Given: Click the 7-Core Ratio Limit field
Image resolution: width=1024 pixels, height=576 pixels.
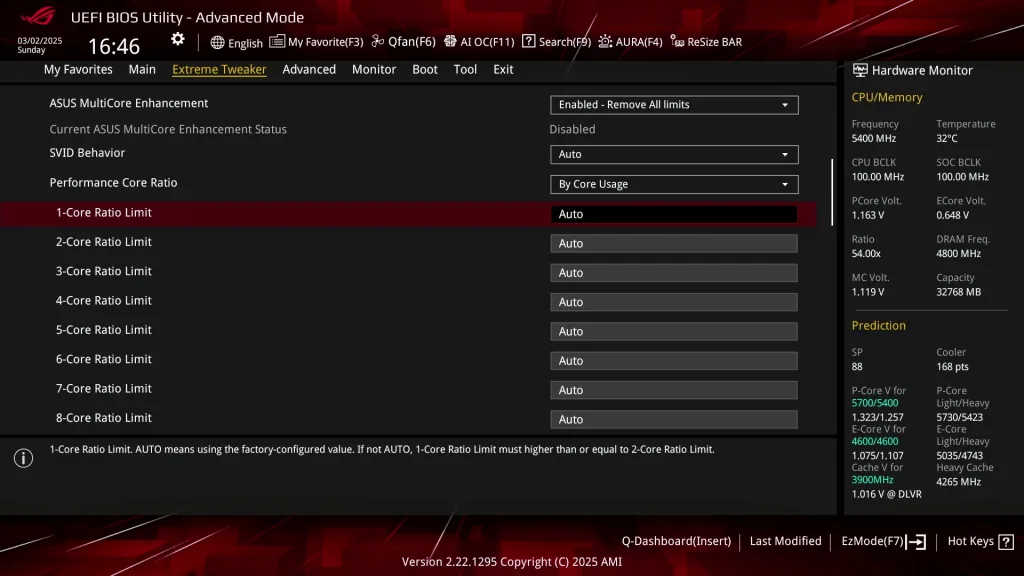Looking at the screenshot, I should 674,391.
